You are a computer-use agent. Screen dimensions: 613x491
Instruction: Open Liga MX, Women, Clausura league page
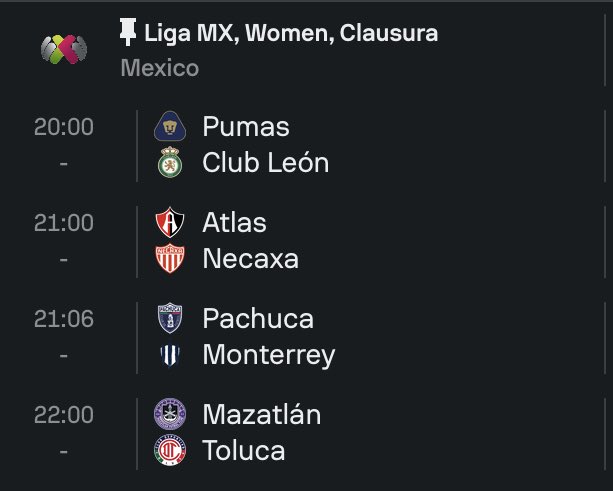(x=291, y=34)
